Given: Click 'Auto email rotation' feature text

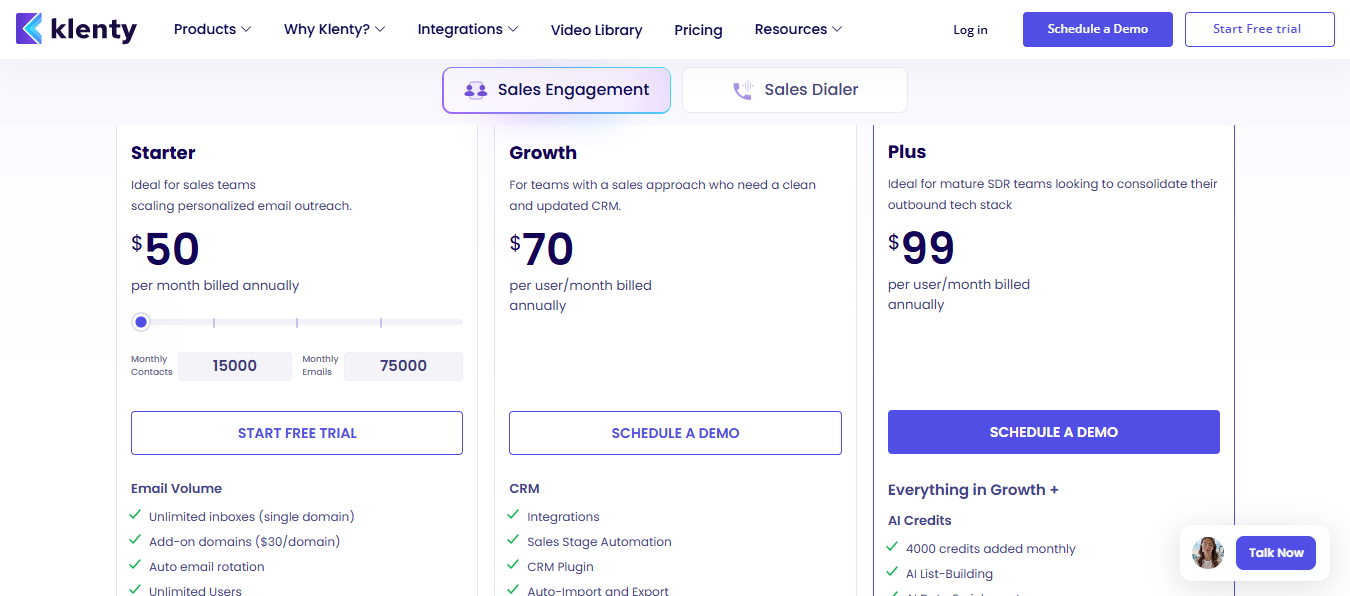Looking at the screenshot, I should [x=207, y=567].
